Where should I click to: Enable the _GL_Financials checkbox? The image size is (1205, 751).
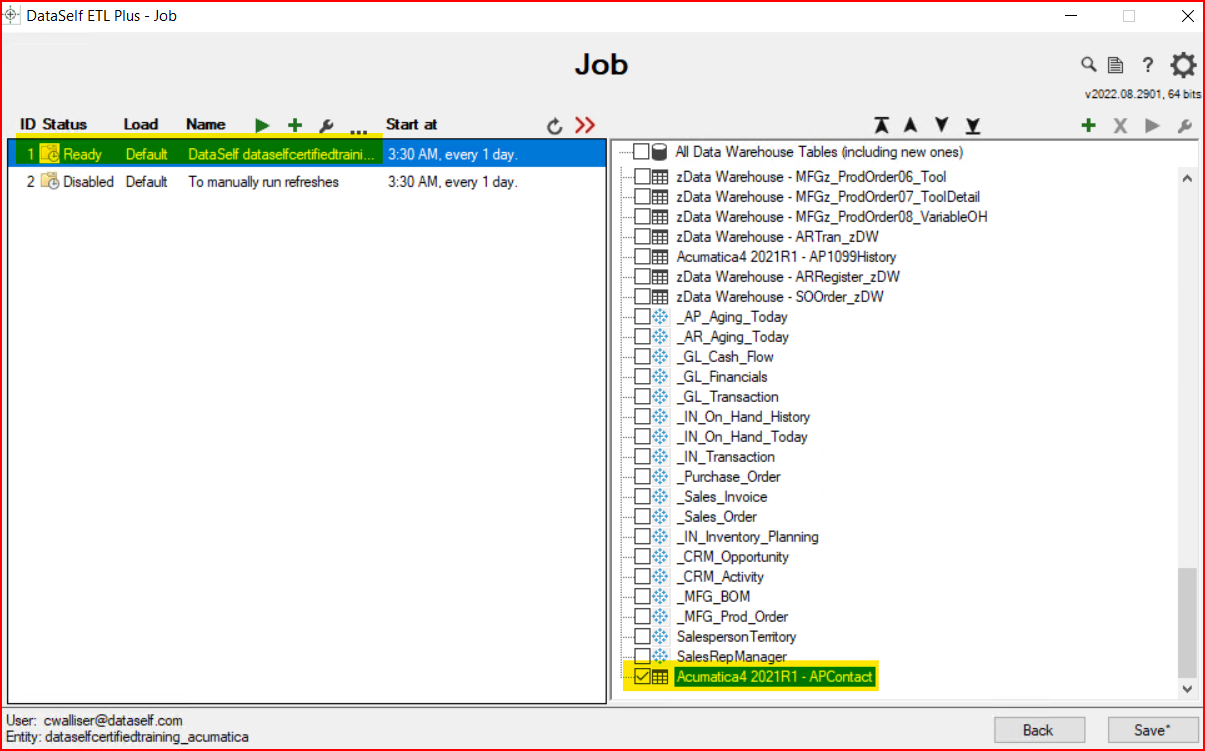pos(642,377)
